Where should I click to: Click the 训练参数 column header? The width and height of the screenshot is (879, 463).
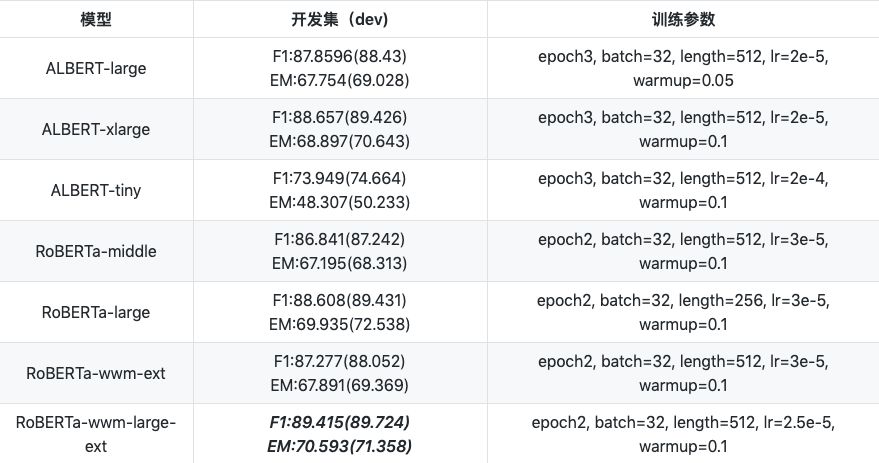point(682,20)
